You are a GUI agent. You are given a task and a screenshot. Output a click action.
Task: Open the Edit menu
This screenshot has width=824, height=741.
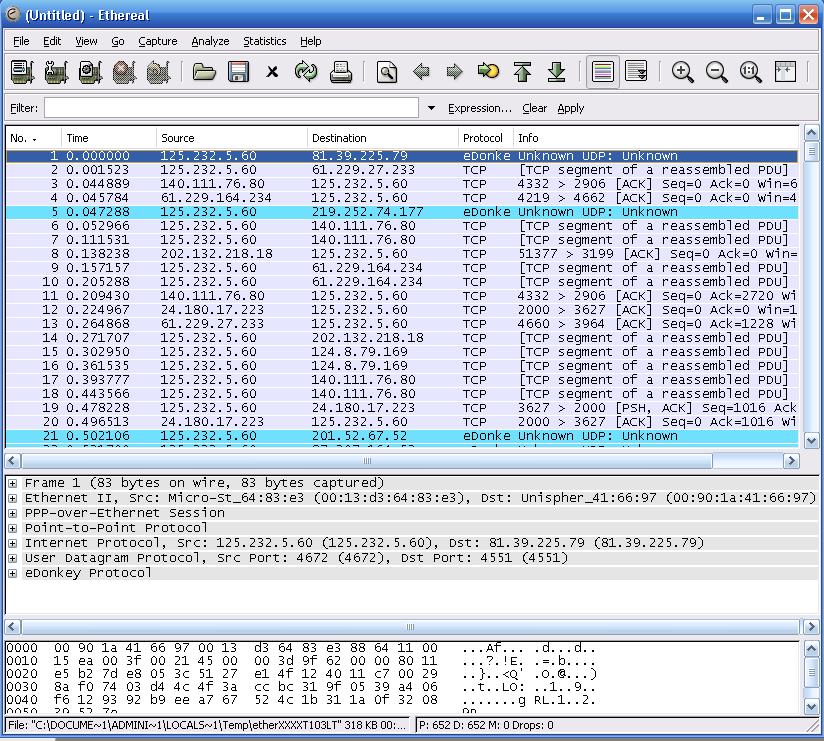52,41
